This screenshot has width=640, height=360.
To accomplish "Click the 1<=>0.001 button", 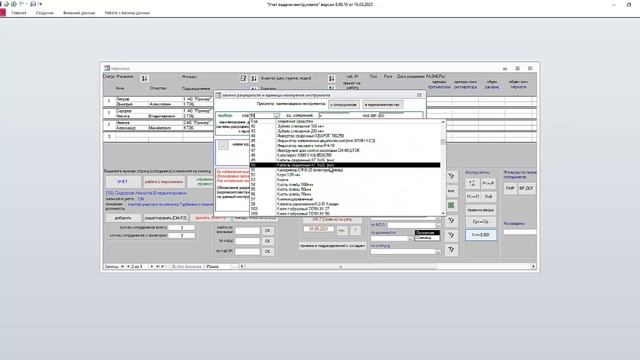I will [481, 235].
